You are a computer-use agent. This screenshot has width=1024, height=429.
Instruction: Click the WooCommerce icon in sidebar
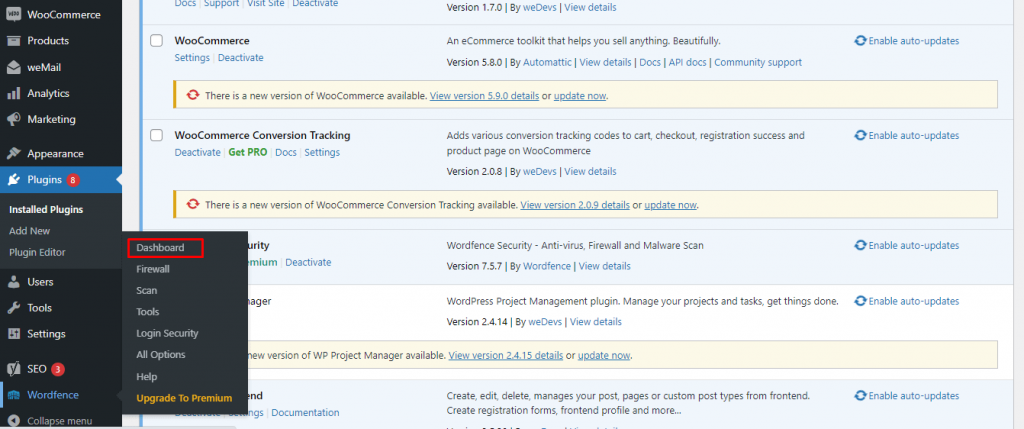14,15
